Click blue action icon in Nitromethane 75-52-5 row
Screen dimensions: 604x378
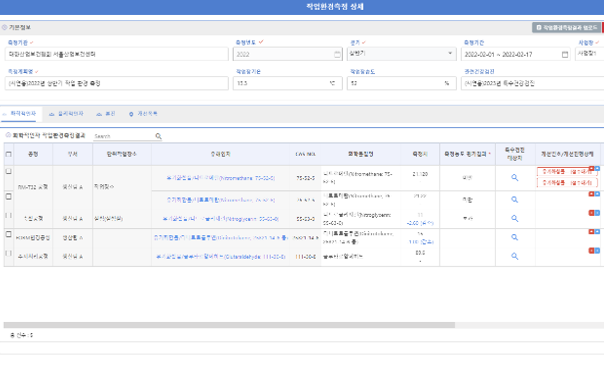click(597, 169)
